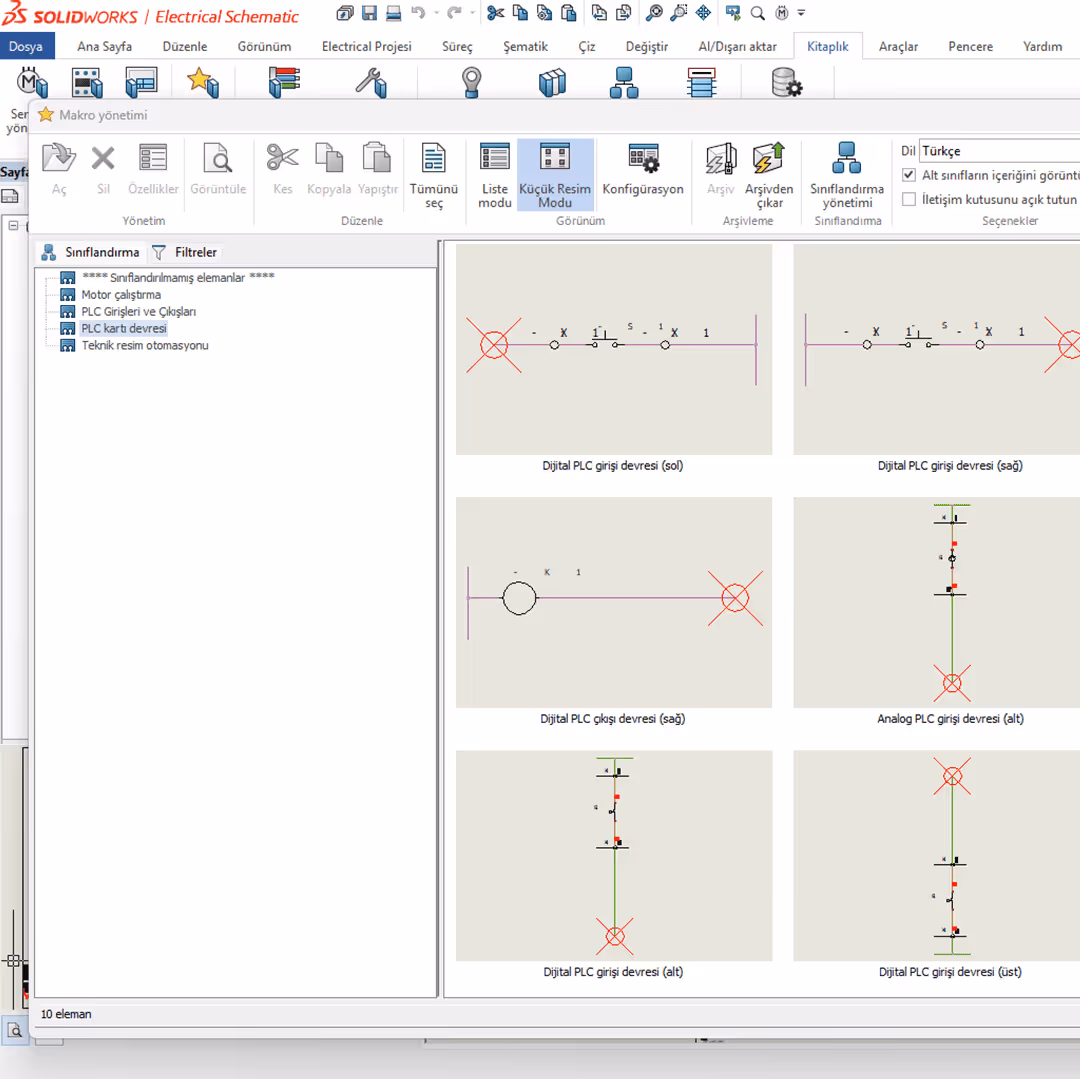Select Analog PLC girişi devresi (alt) thumbnail

(937, 603)
